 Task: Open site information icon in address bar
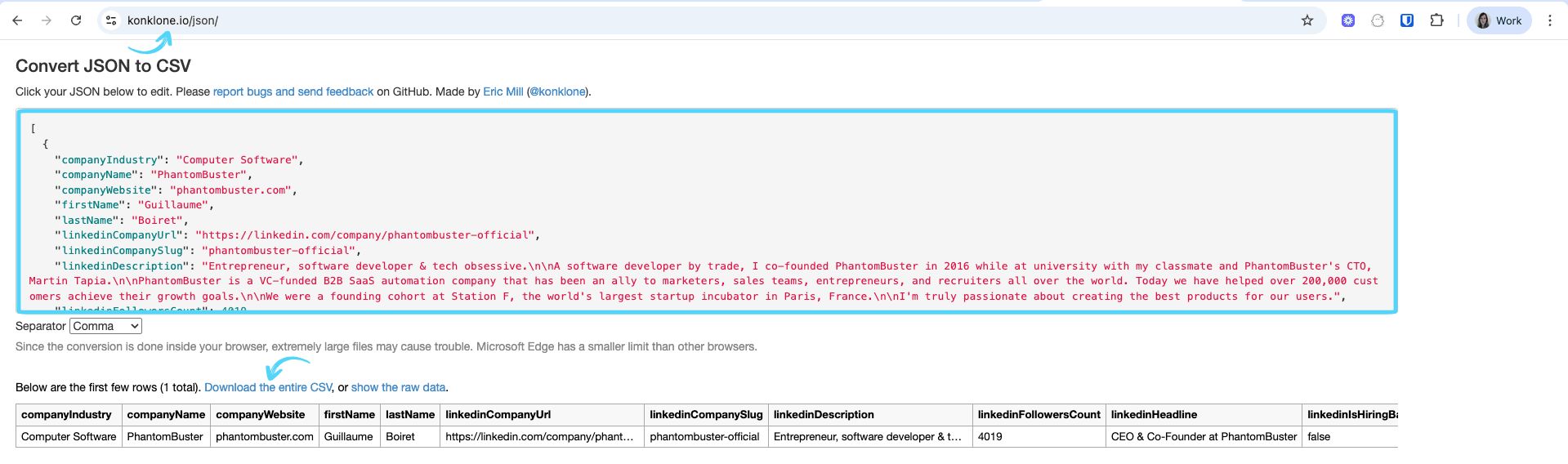click(x=111, y=20)
